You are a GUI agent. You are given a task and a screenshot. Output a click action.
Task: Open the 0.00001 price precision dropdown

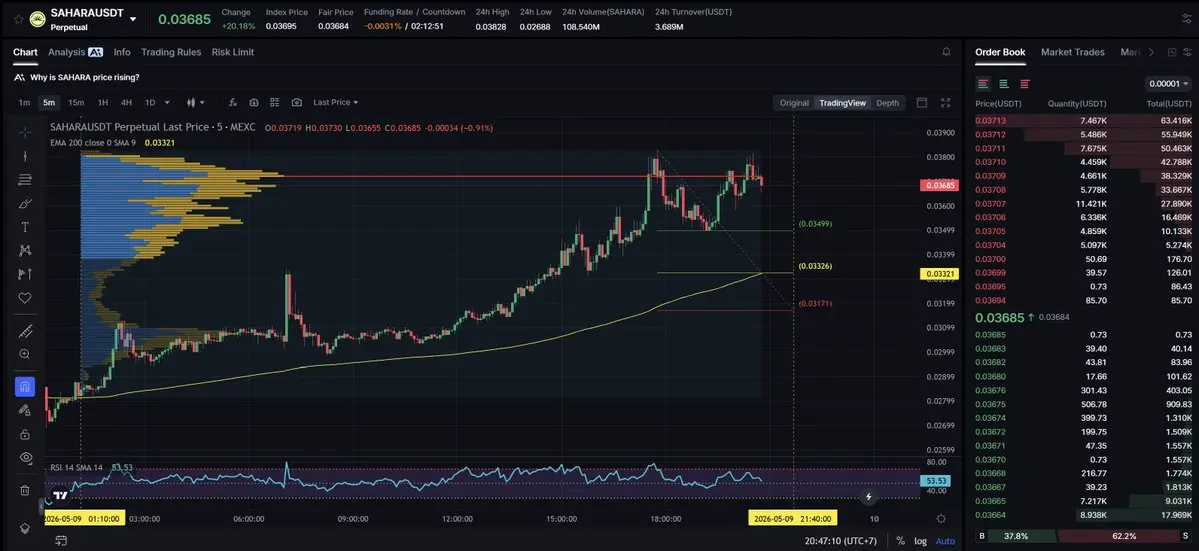point(1168,84)
